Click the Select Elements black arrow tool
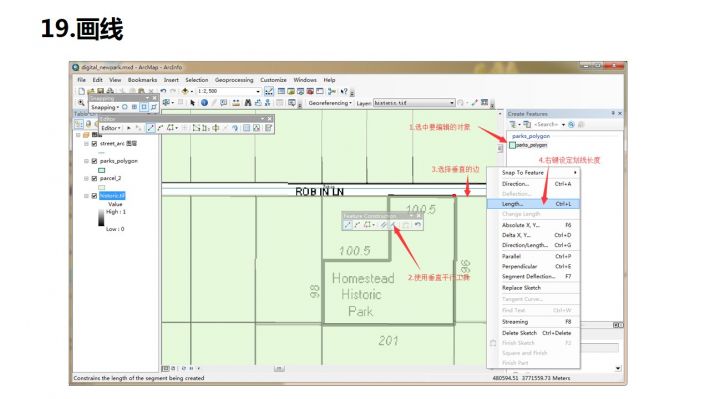The image size is (710, 399). [192, 103]
